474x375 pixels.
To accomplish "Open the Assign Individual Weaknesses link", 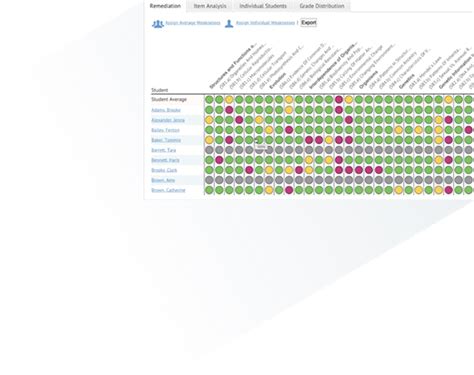I will [x=265, y=23].
